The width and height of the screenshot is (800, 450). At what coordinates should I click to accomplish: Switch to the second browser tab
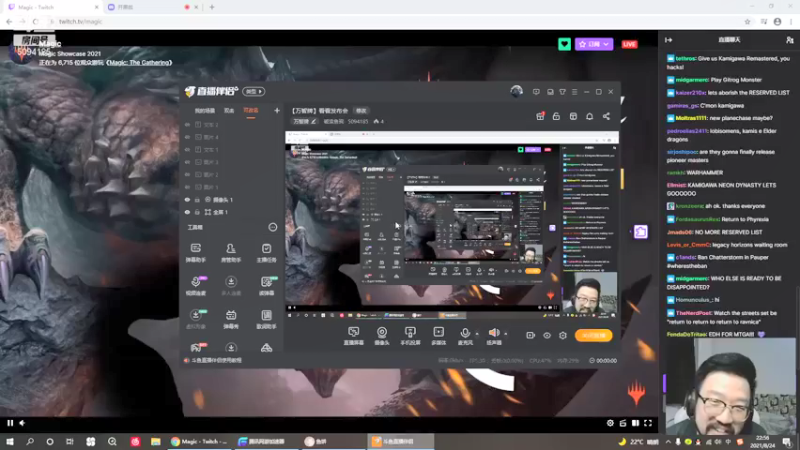(x=152, y=7)
